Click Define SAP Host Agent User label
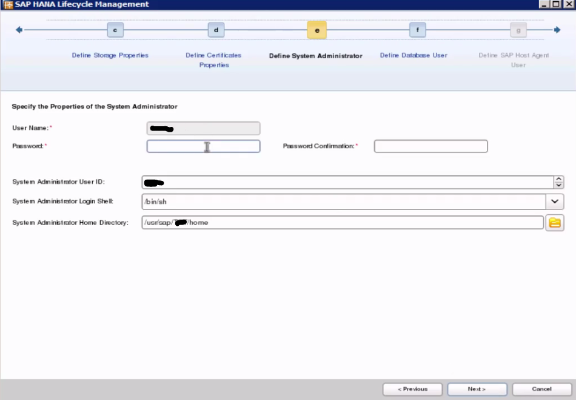Screen dimensions: 576x400 click(514, 60)
